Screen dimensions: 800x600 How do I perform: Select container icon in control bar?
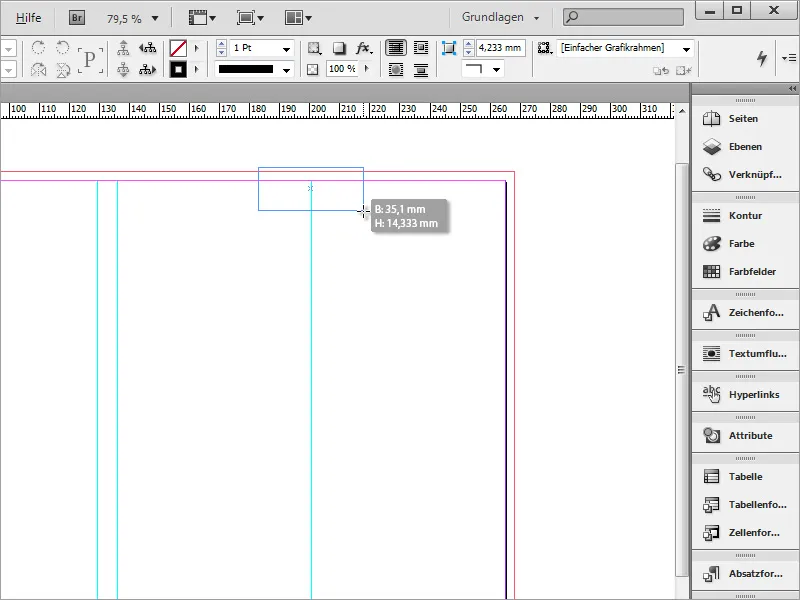[123, 48]
